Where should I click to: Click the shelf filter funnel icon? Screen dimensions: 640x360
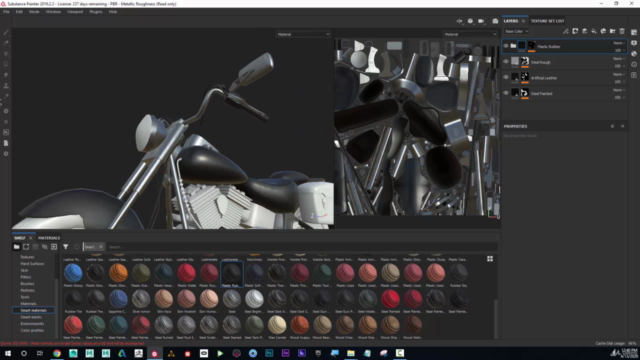coord(66,247)
